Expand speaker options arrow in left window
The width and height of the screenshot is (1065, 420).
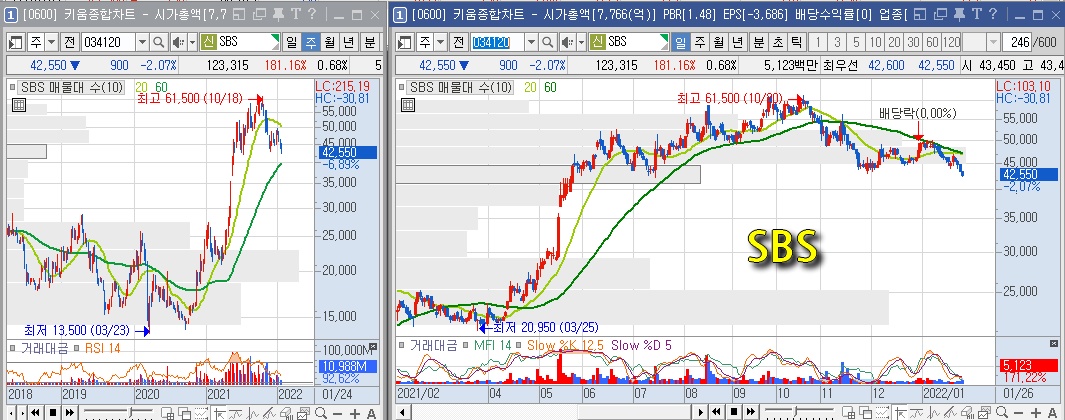point(192,42)
